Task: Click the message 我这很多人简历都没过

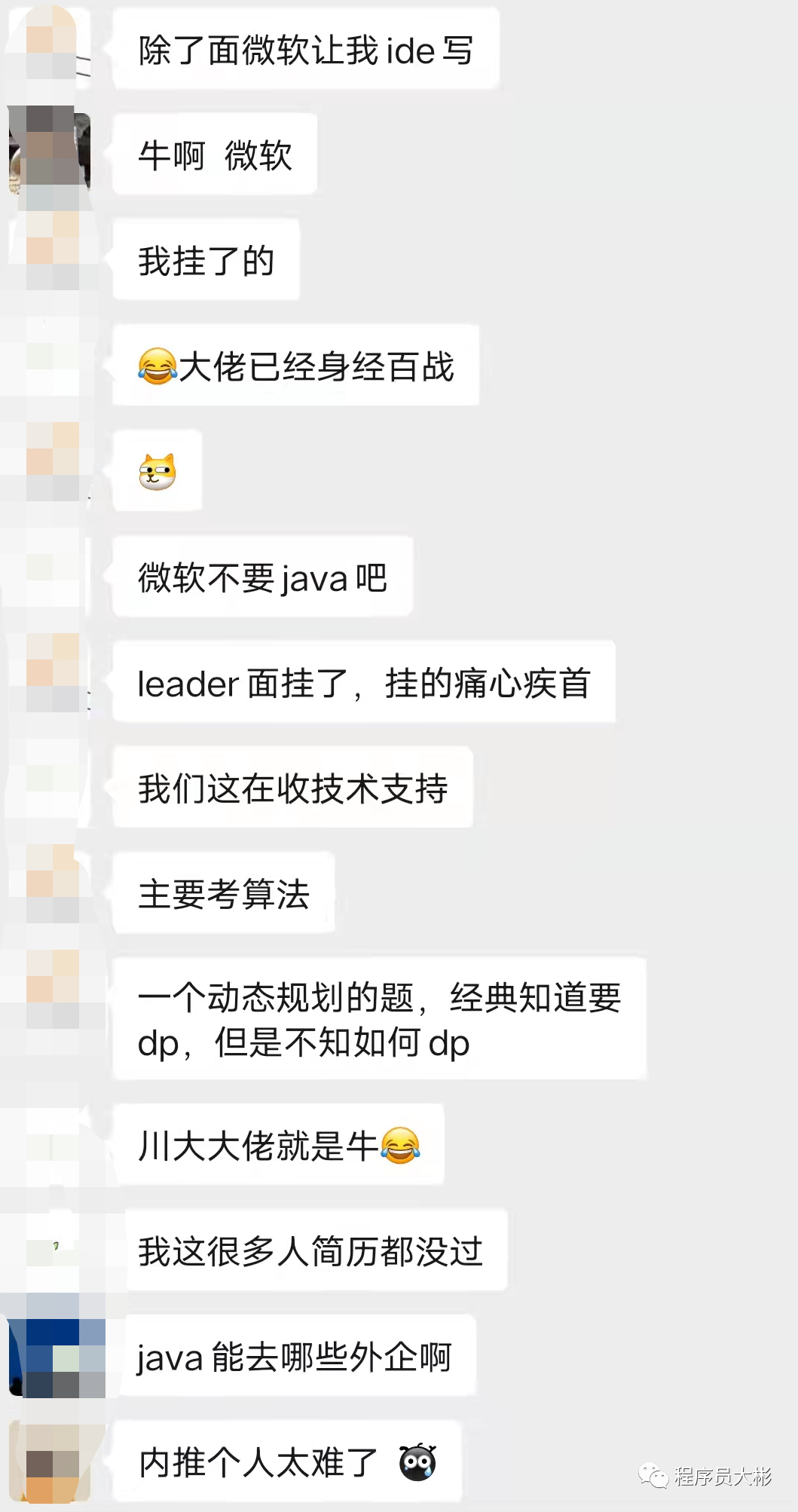Action: tap(316, 1251)
